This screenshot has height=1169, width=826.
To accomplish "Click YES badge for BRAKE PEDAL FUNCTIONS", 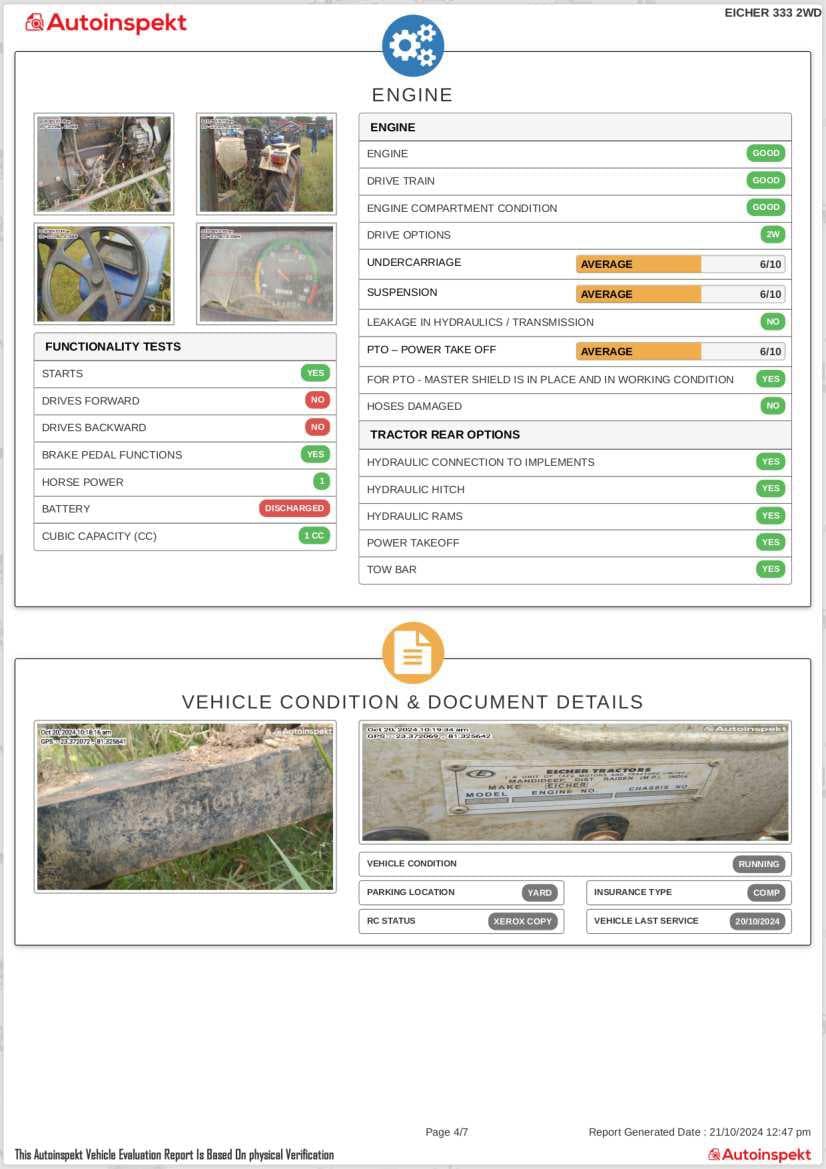I will tap(315, 454).
